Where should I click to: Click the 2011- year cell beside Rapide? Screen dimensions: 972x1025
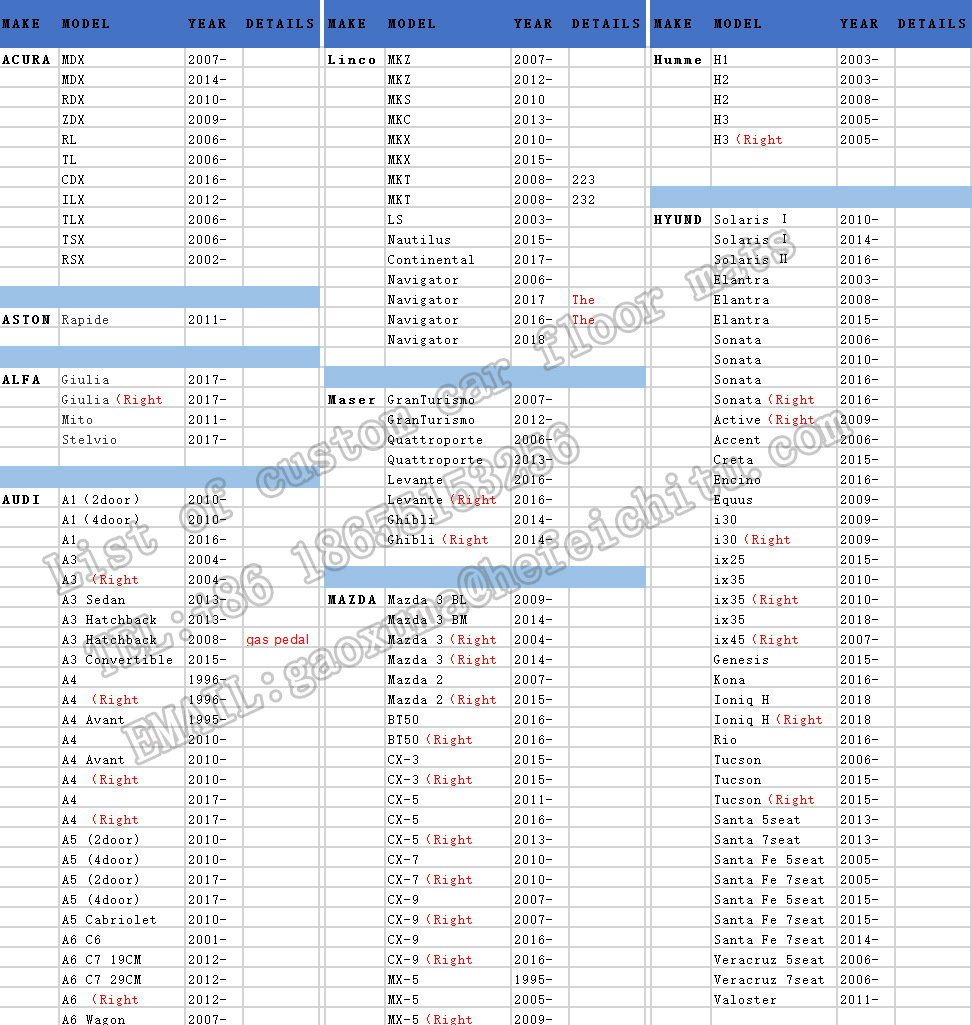tap(214, 320)
